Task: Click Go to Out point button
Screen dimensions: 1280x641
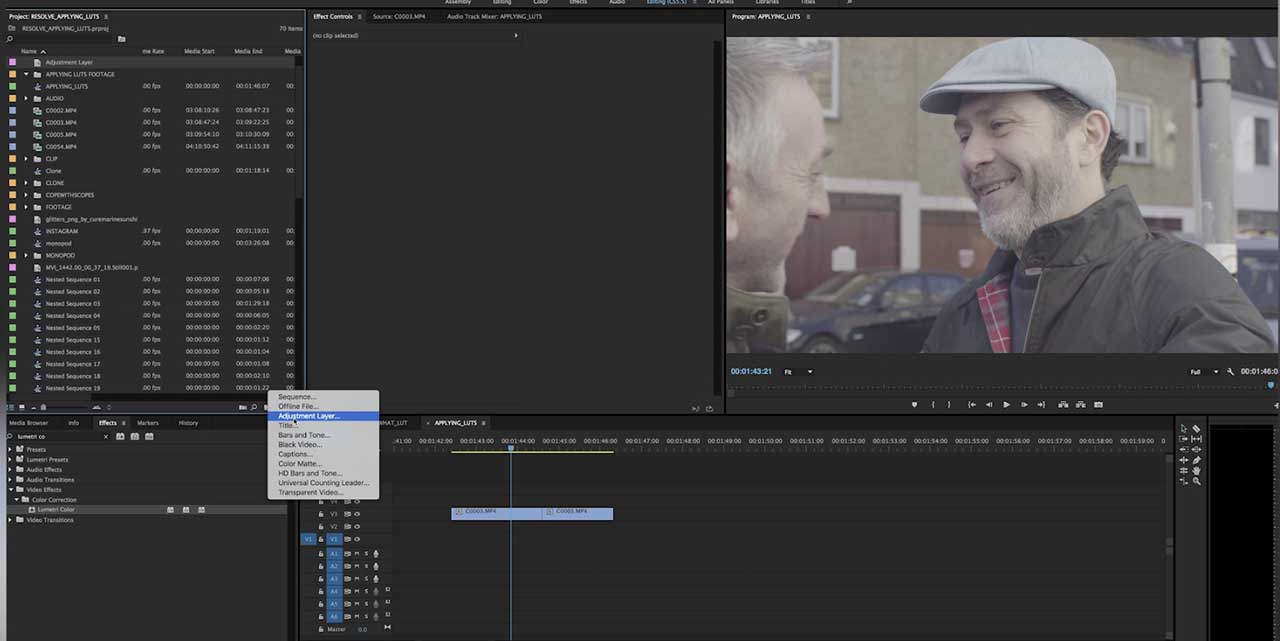Action: click(1041, 404)
